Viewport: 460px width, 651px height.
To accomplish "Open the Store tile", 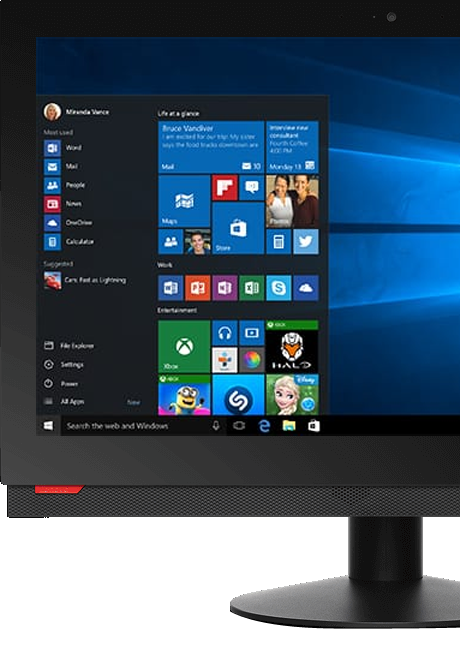I will click(x=238, y=228).
